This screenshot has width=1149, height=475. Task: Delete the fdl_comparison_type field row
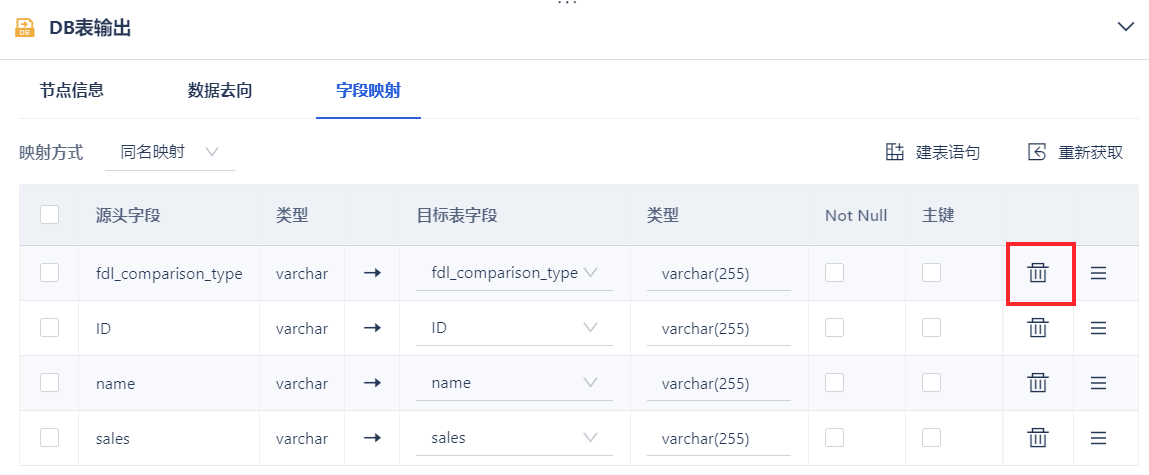pos(1038,273)
